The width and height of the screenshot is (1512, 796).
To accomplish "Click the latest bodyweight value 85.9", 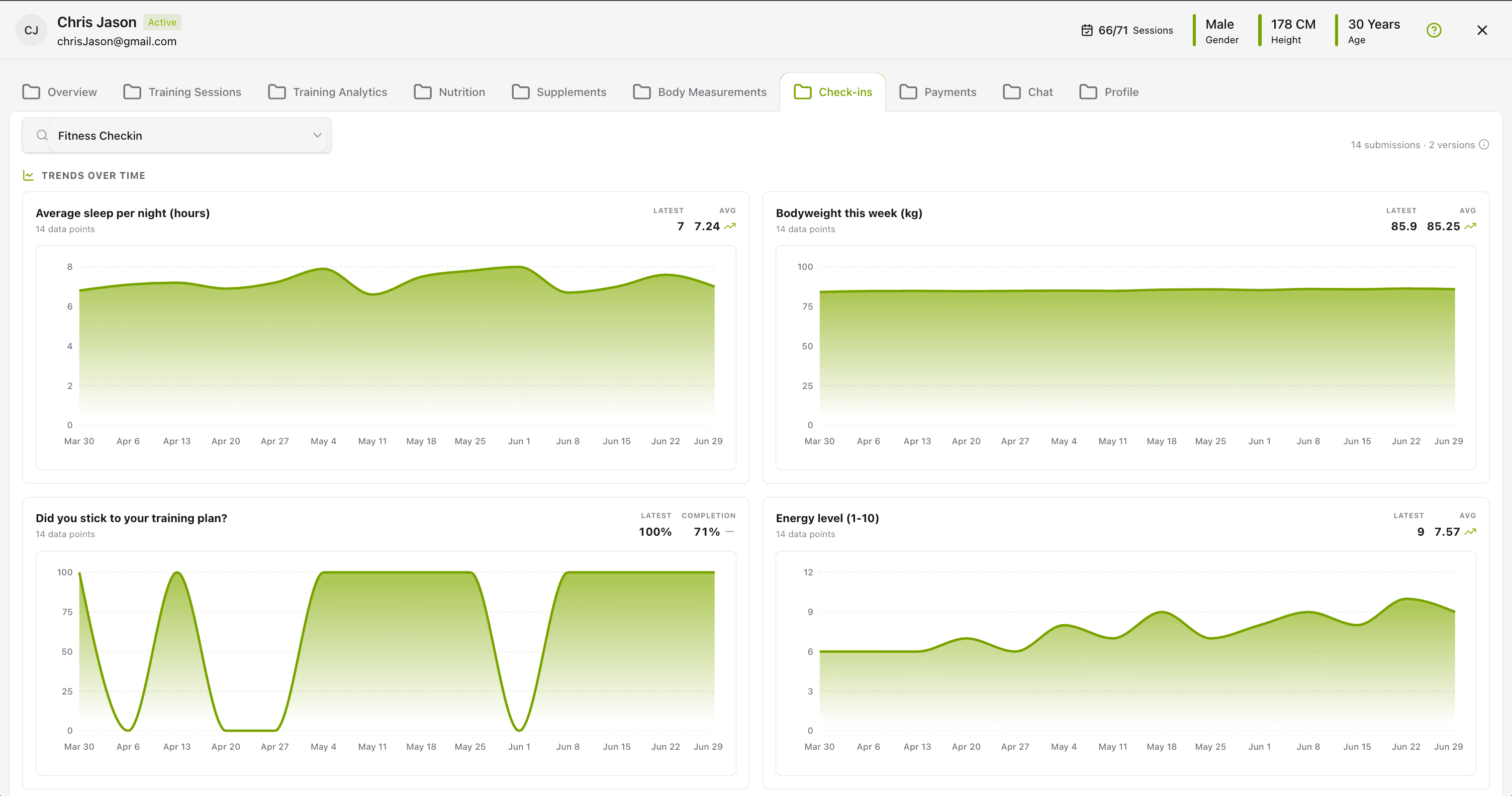I will tap(1403, 227).
